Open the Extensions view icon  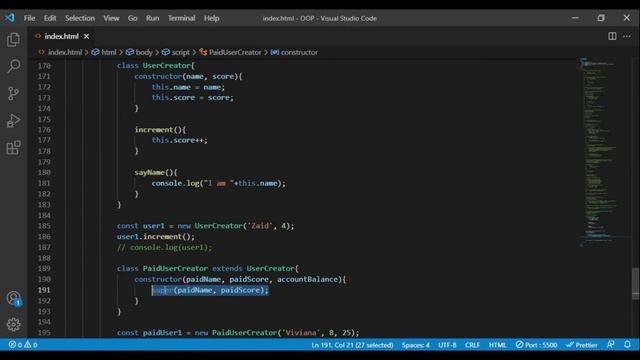[x=13, y=147]
